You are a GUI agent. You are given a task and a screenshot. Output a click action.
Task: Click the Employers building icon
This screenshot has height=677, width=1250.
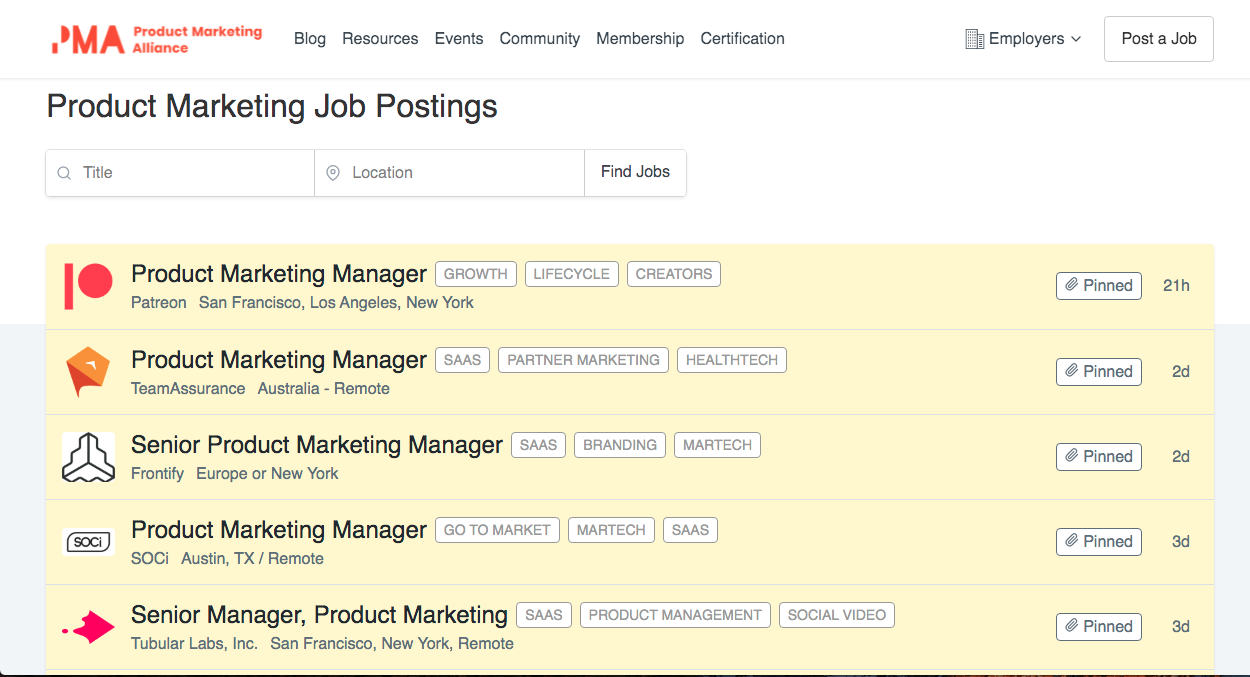[x=974, y=39]
